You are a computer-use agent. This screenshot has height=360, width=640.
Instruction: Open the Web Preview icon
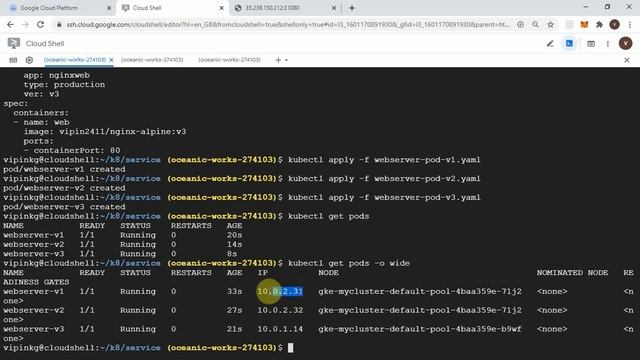point(591,44)
